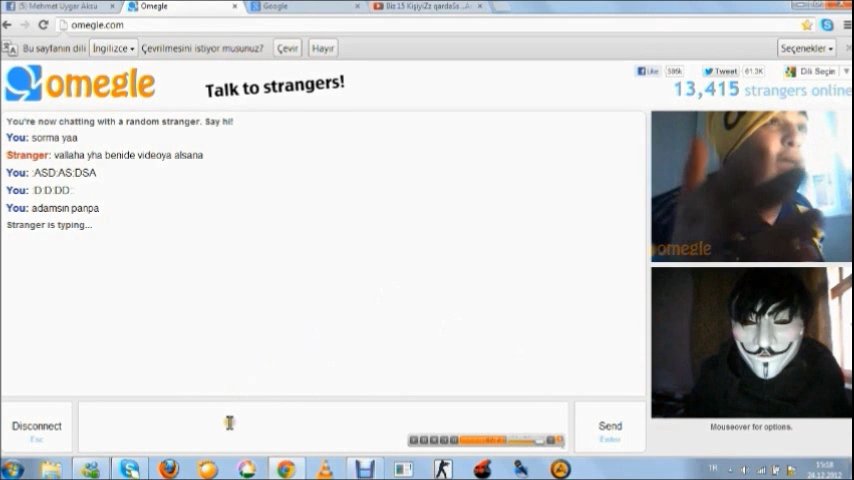
Task: Click 'Mouseover for options.' text below video
Action: point(751,427)
